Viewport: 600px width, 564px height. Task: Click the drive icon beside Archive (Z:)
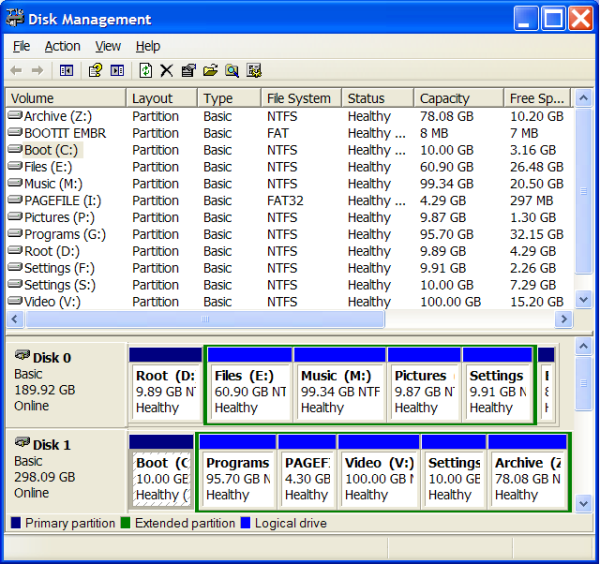click(x=15, y=115)
